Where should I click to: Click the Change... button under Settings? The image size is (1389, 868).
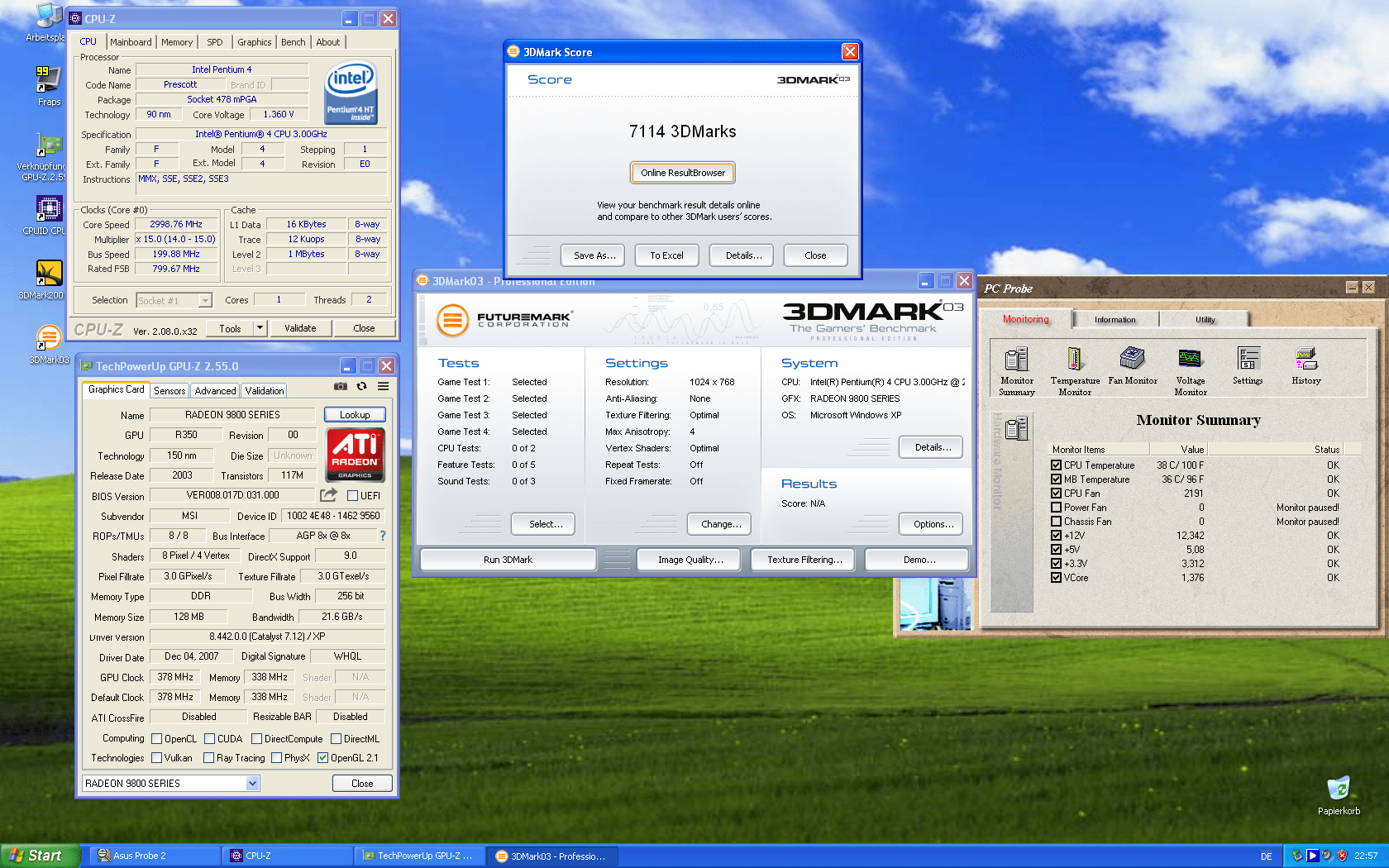pyautogui.click(x=721, y=524)
